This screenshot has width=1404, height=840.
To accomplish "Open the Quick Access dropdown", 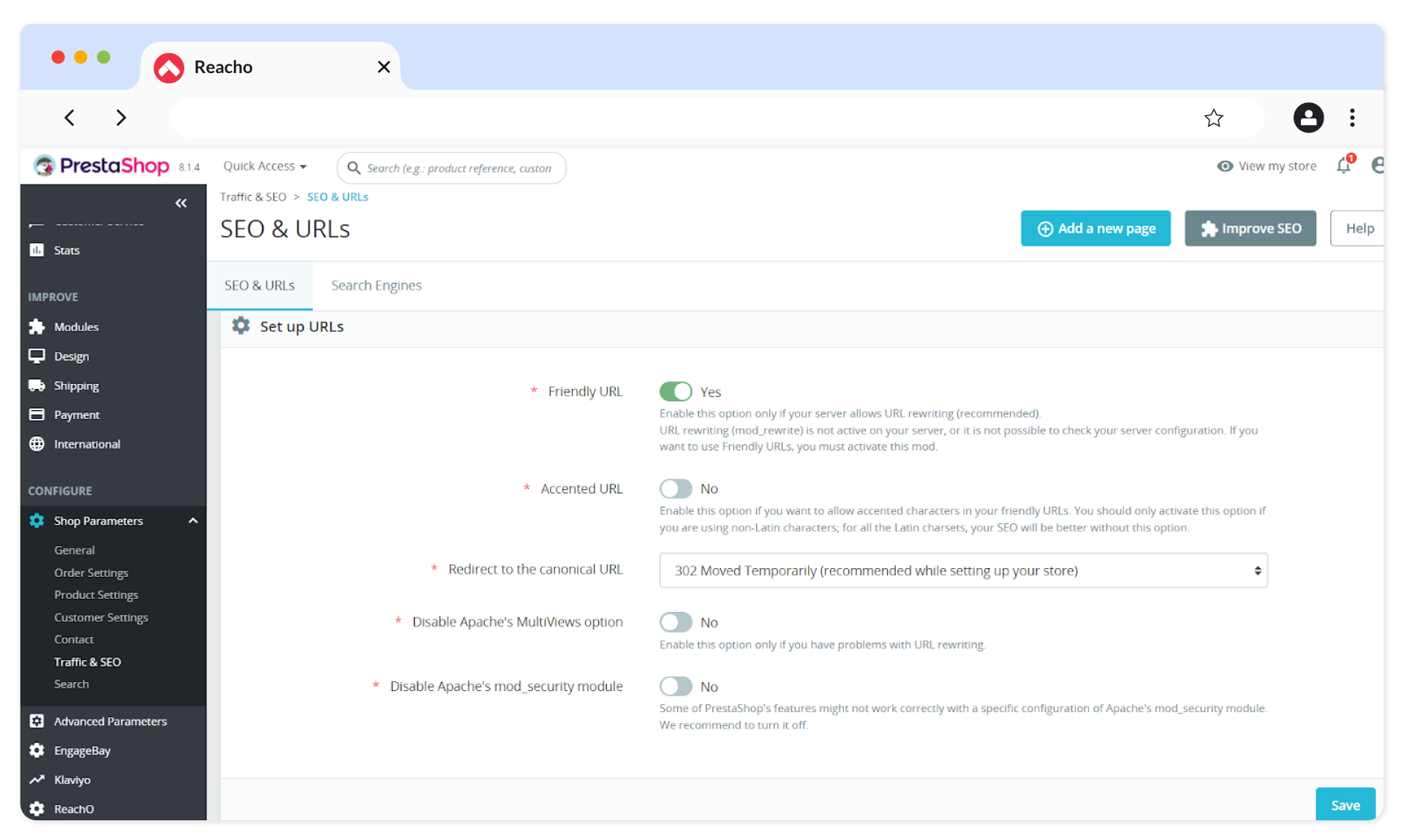I will click(265, 167).
